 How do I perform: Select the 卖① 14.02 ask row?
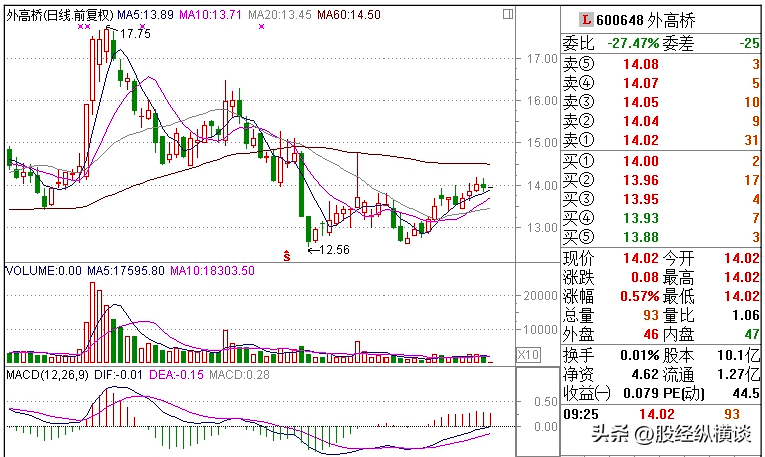tap(661, 140)
